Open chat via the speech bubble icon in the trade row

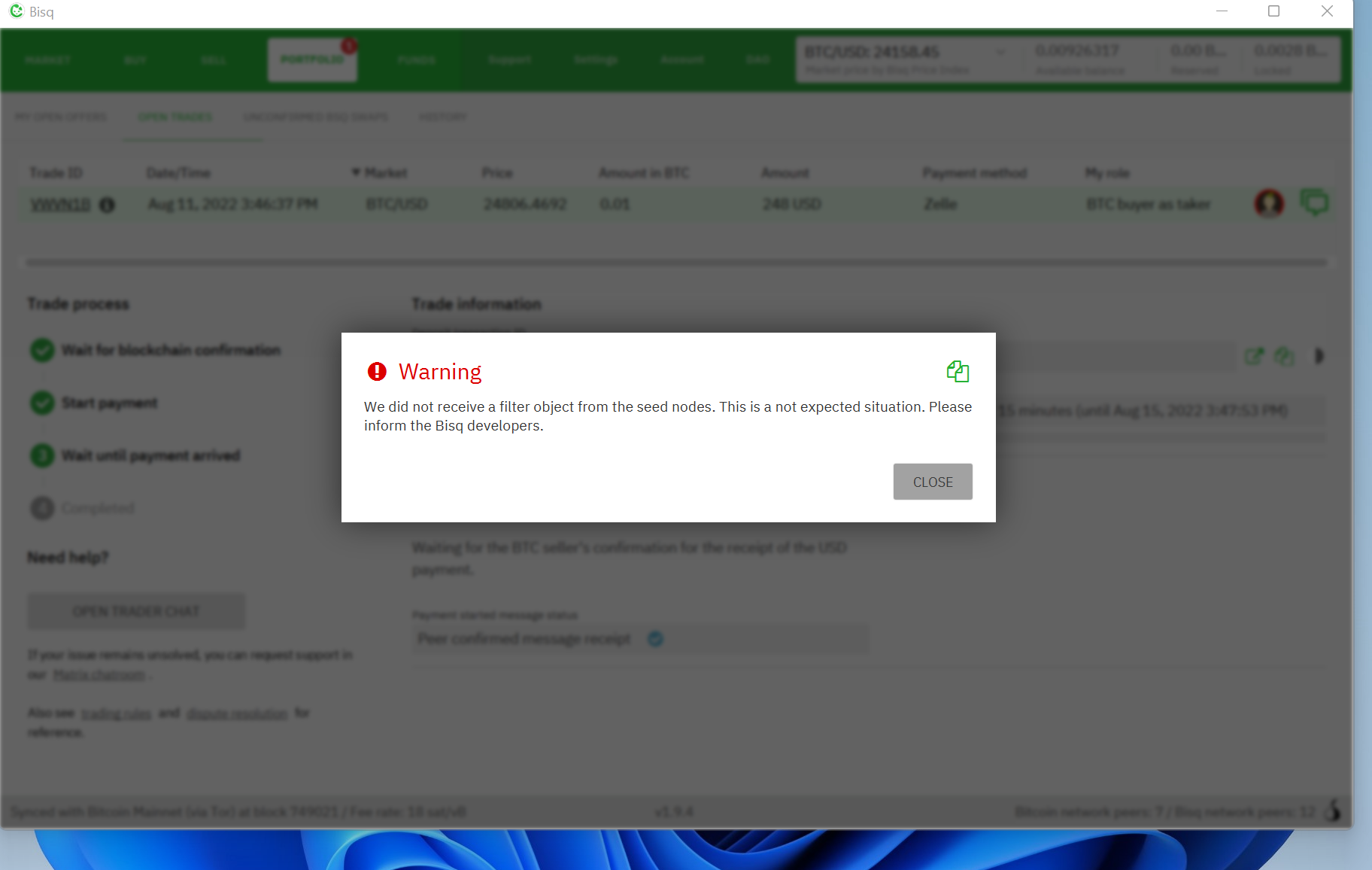pos(1314,202)
